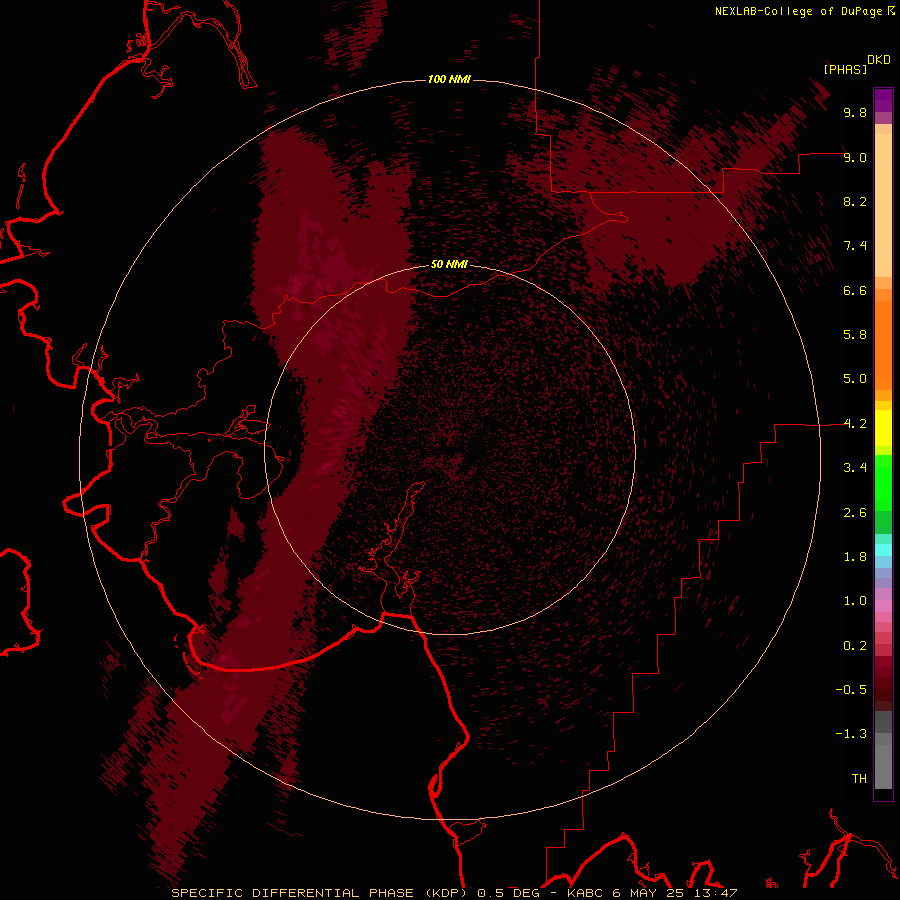Click the 5.8 scale value
The image size is (900, 900).
[x=855, y=335]
